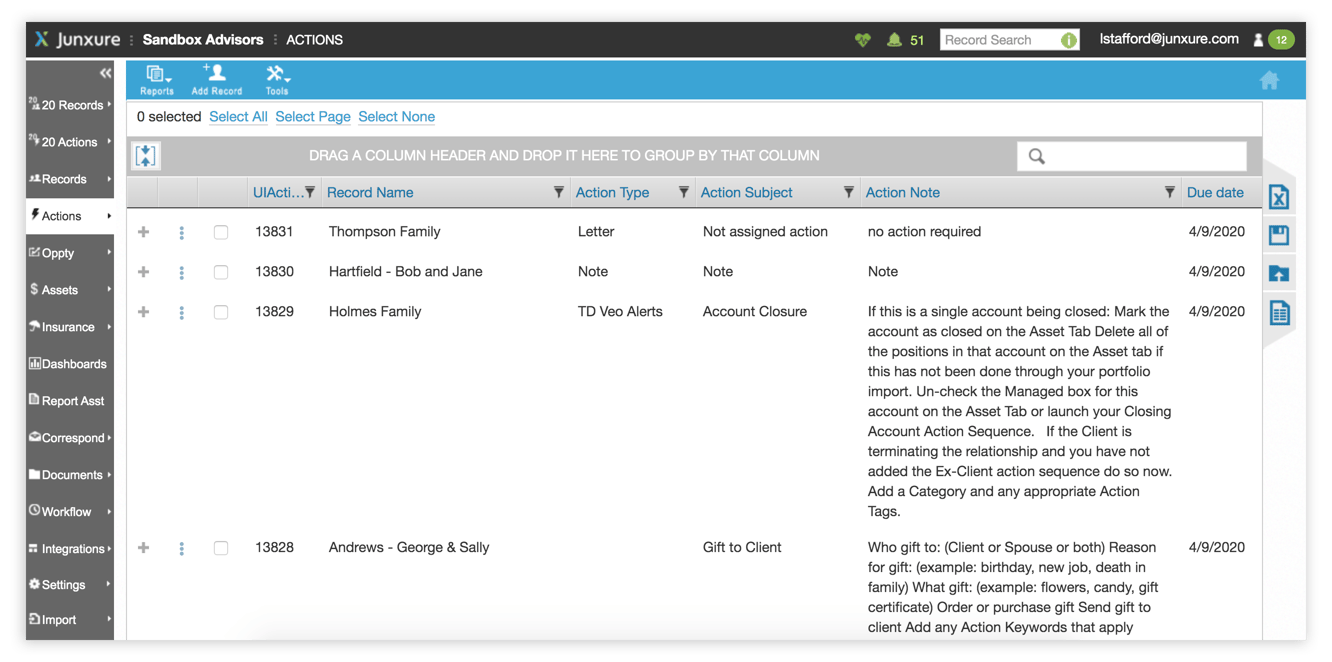This screenshot has height=662, width=1332.
Task: Open Report Asst in the sidebar
Action: pyautogui.click(x=70, y=401)
